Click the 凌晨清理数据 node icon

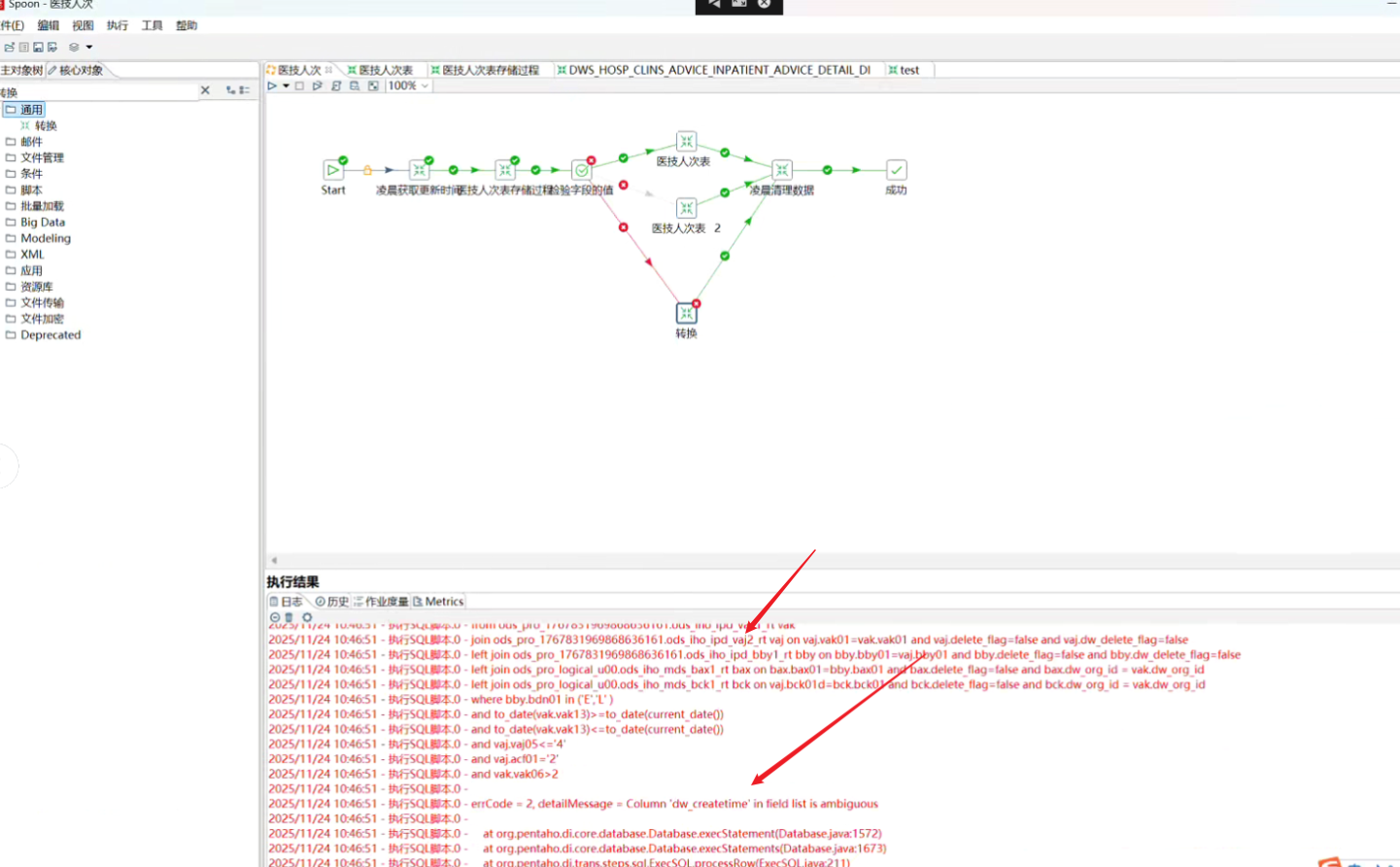click(x=782, y=170)
